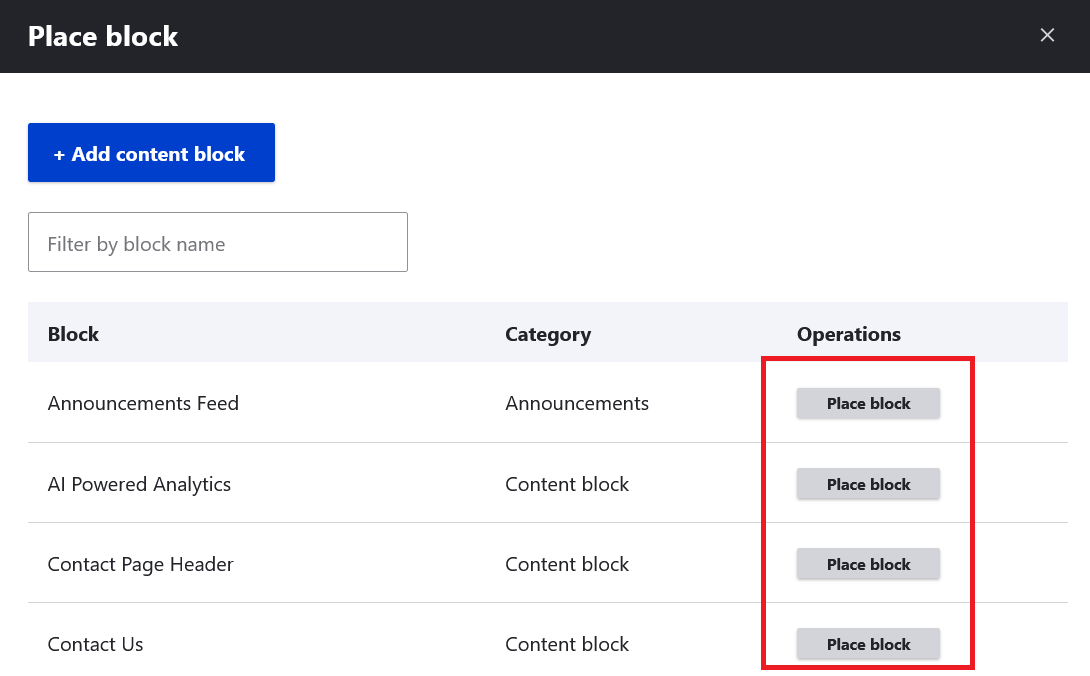
Task: Select the Block column header
Action: (73, 333)
